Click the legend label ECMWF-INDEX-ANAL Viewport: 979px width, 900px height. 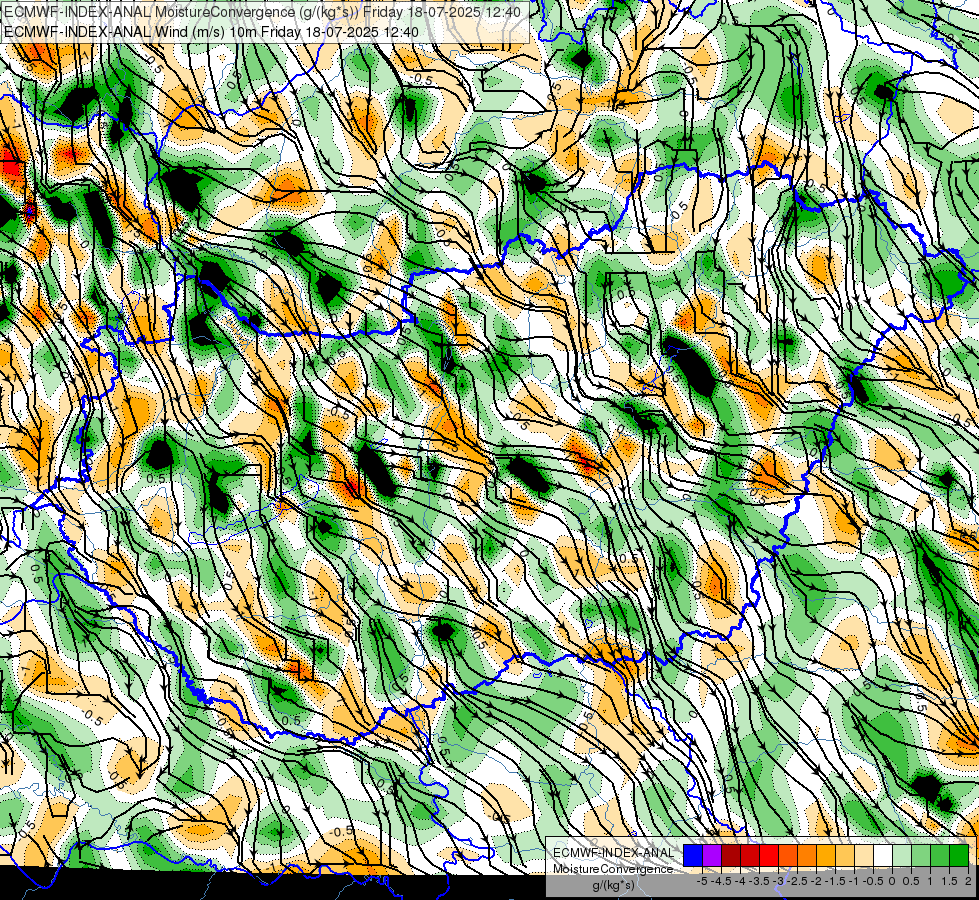coord(614,853)
